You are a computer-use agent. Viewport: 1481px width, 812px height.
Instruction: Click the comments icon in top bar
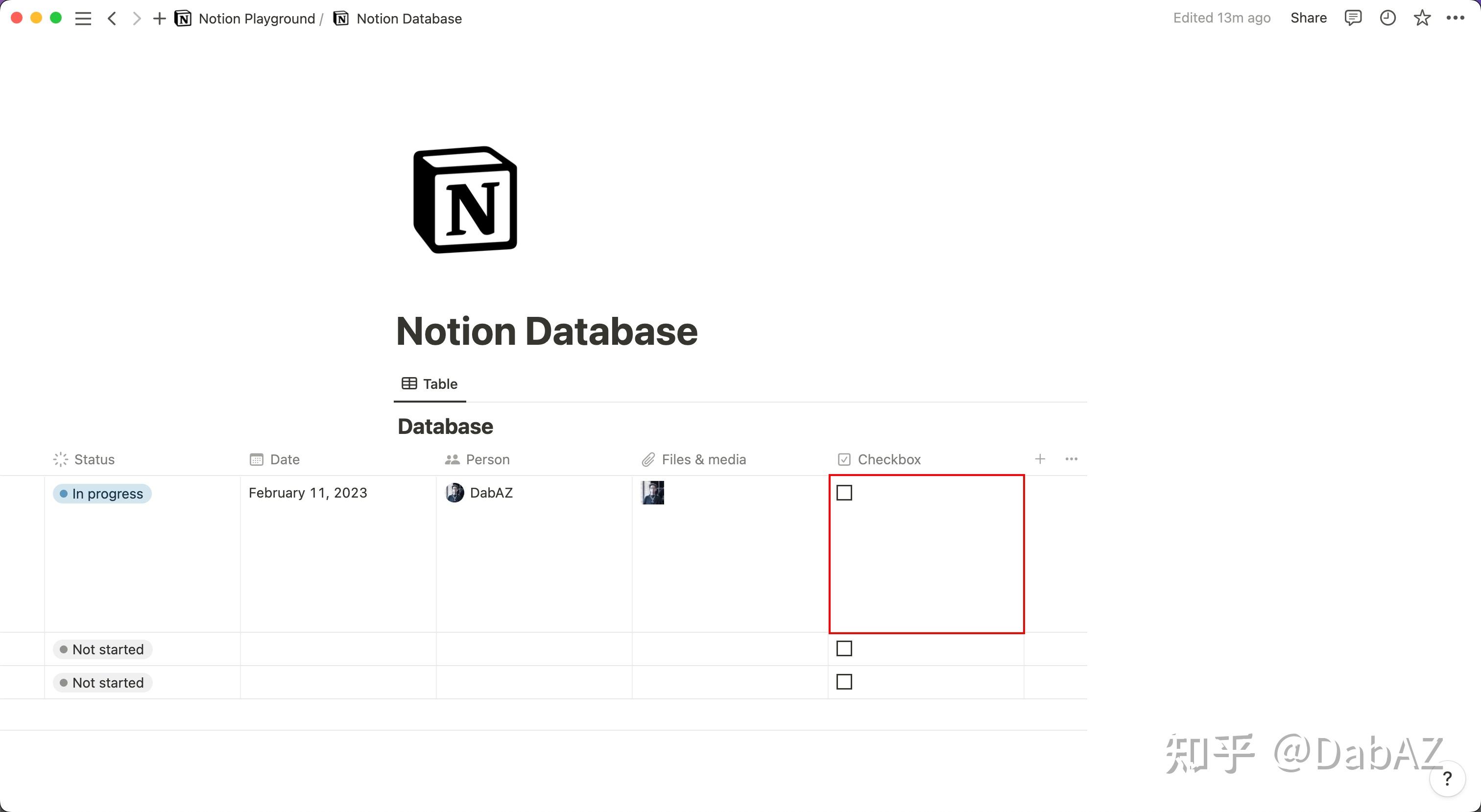click(x=1353, y=18)
